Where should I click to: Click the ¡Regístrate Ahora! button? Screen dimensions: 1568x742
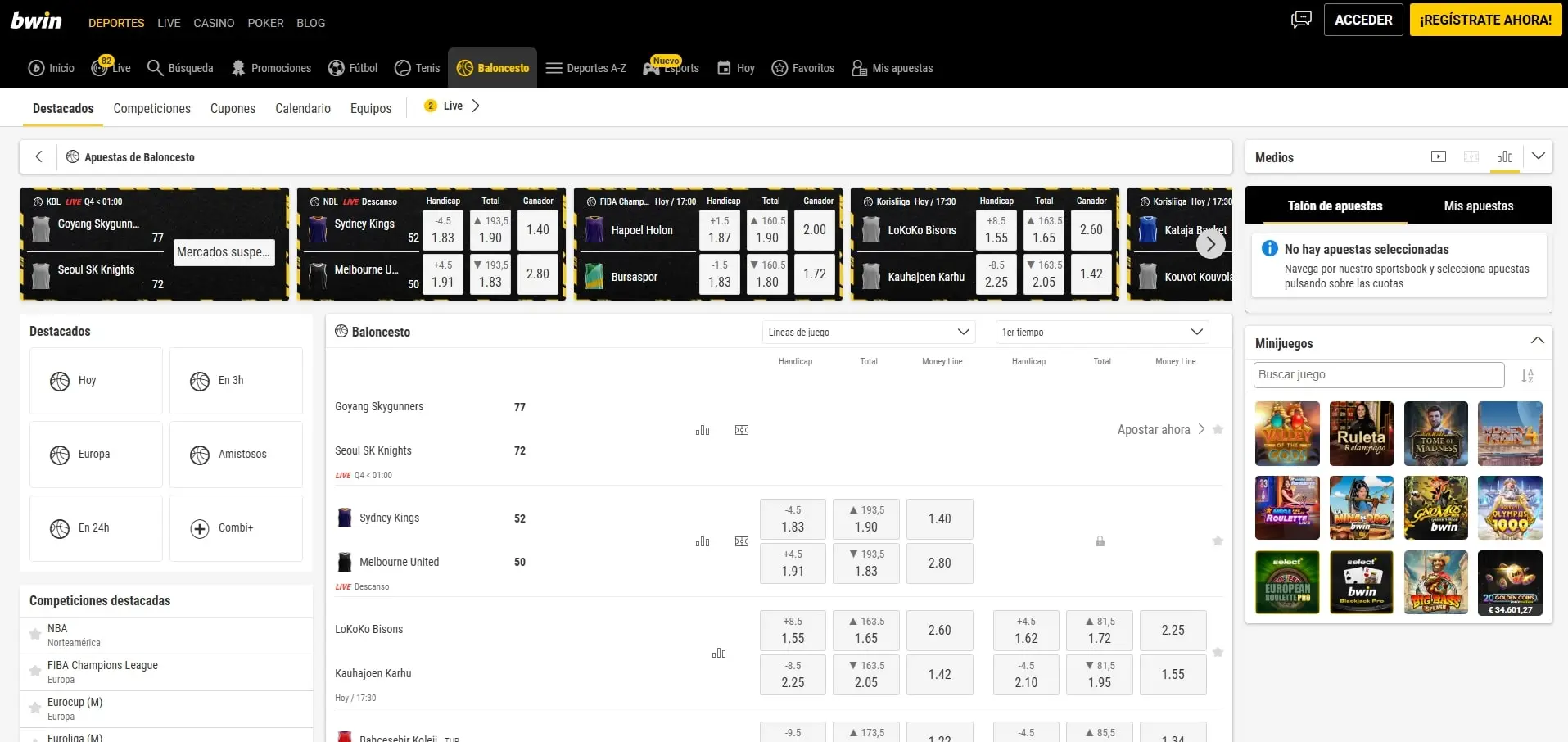point(1486,19)
